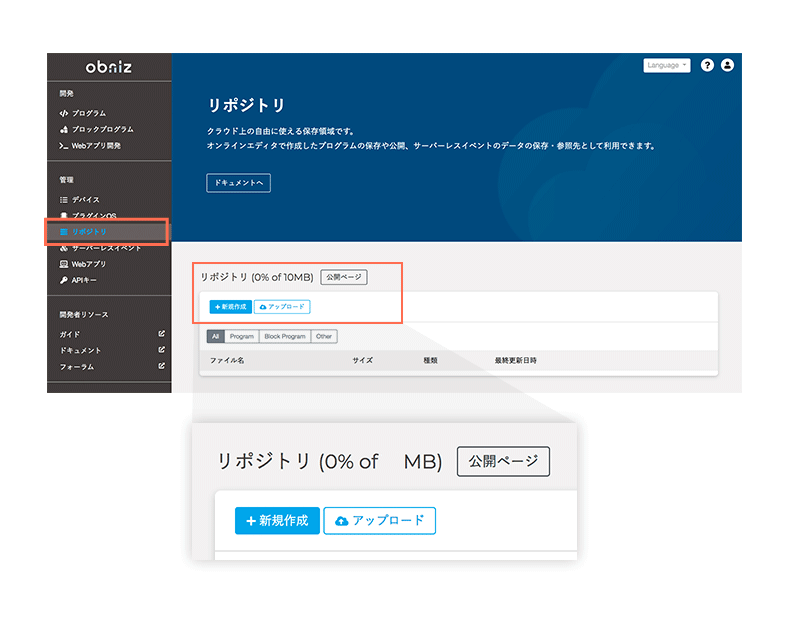Click the small アップロード button
The width and height of the screenshot is (800, 620).
[282, 307]
